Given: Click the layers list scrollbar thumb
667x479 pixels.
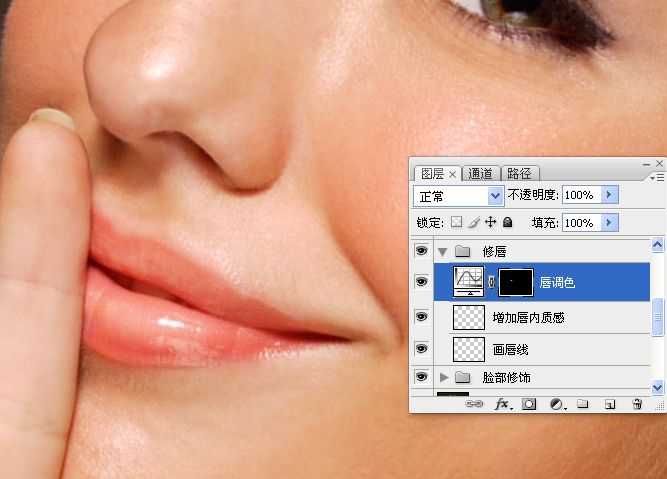Looking at the screenshot, I should [657, 316].
